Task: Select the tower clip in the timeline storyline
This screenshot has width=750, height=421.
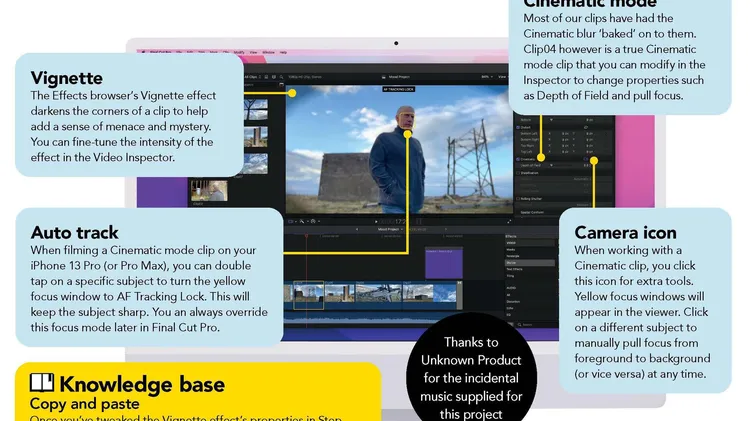Action: tap(340, 295)
